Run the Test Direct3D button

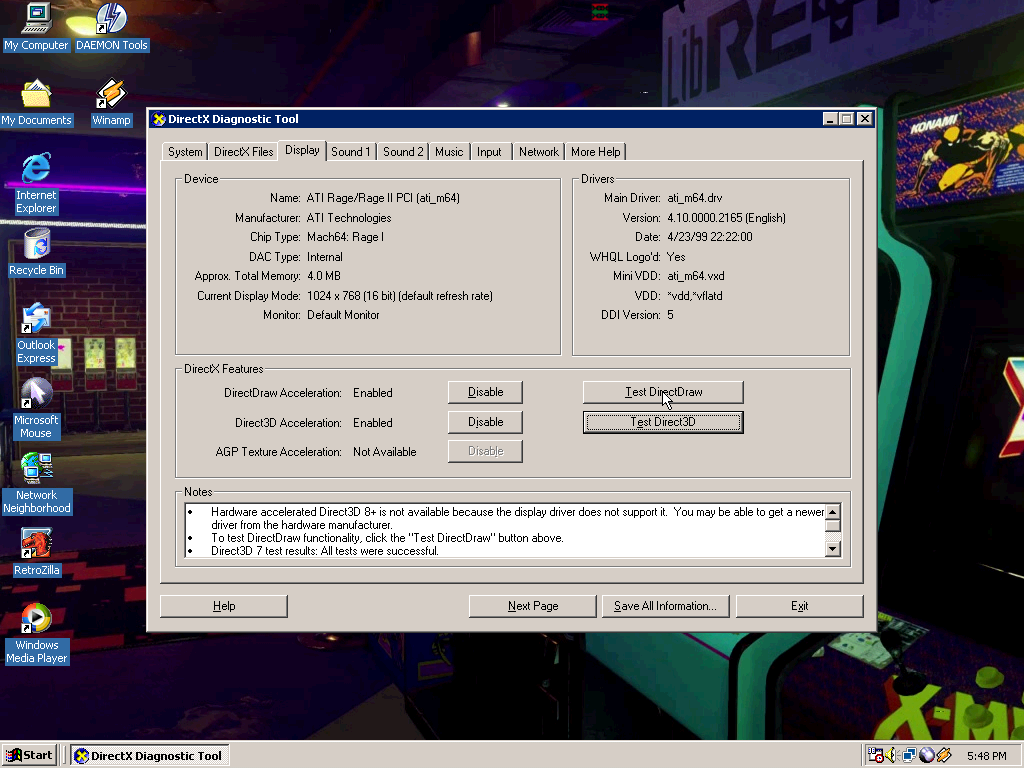(663, 422)
